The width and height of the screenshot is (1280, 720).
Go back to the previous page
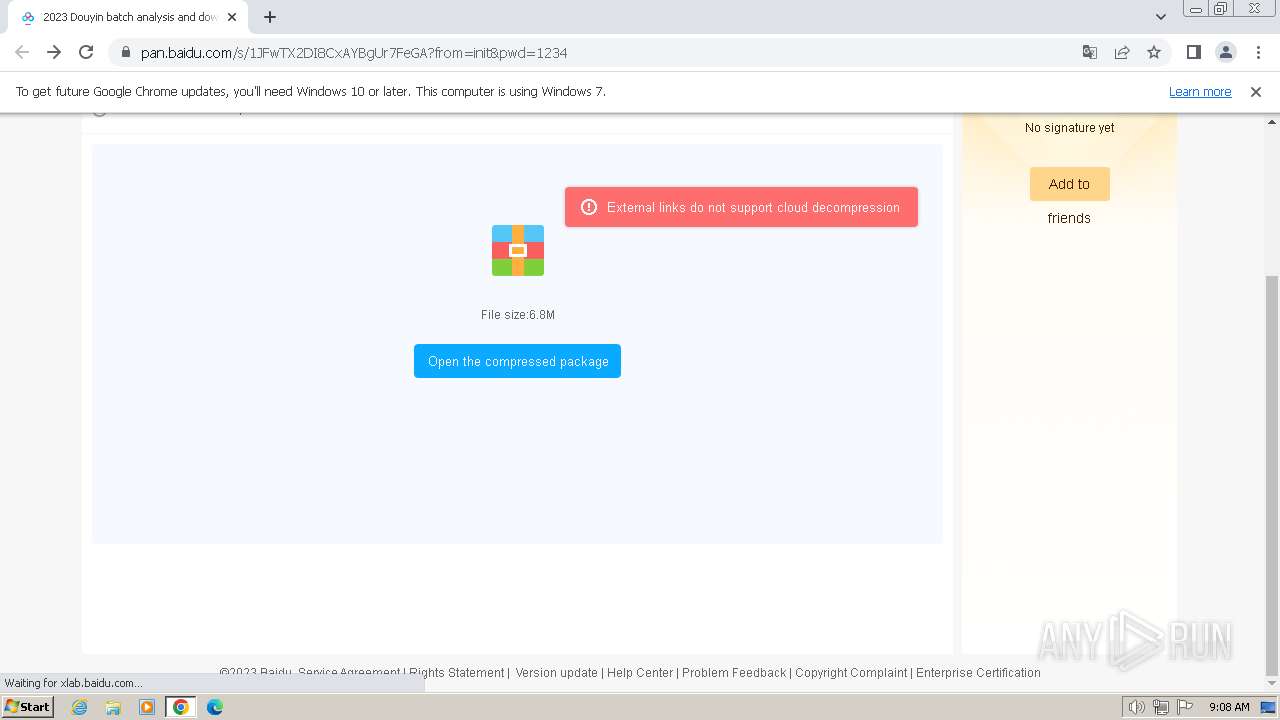click(x=22, y=53)
